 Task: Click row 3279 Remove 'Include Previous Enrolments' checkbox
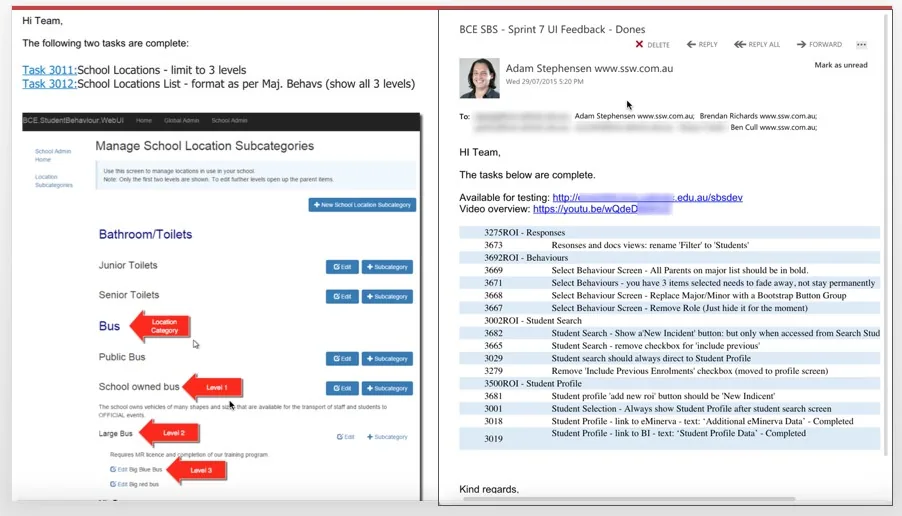[669, 371]
